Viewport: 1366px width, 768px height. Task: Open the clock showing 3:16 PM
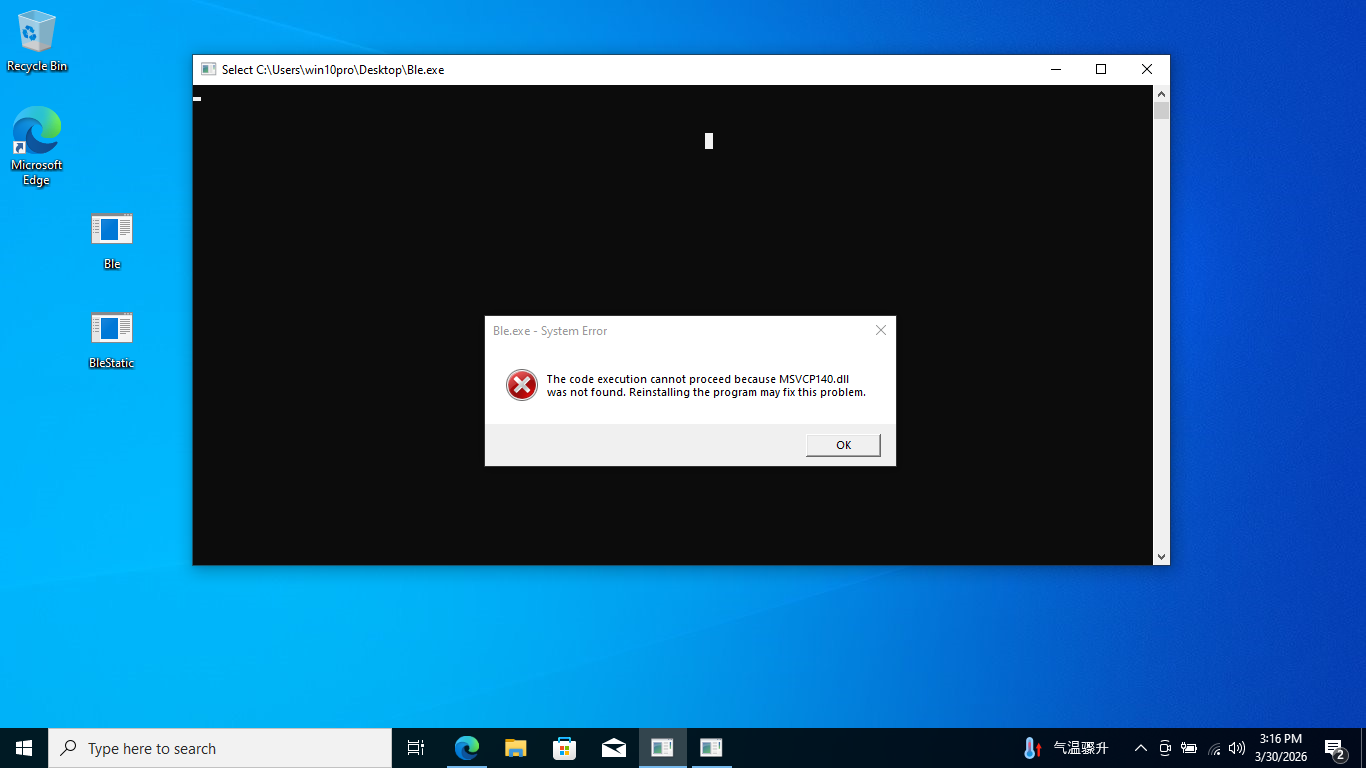point(1281,748)
